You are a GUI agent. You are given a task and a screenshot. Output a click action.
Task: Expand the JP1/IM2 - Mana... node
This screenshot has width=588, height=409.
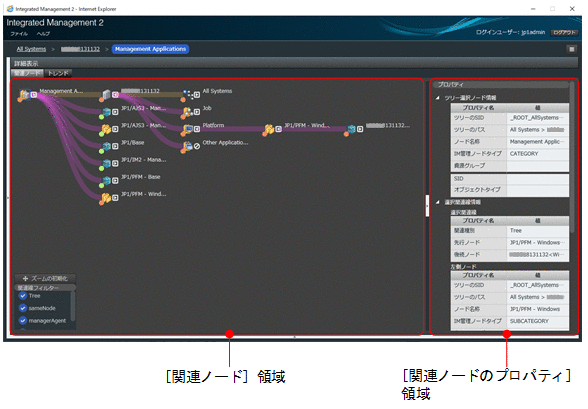115,163
